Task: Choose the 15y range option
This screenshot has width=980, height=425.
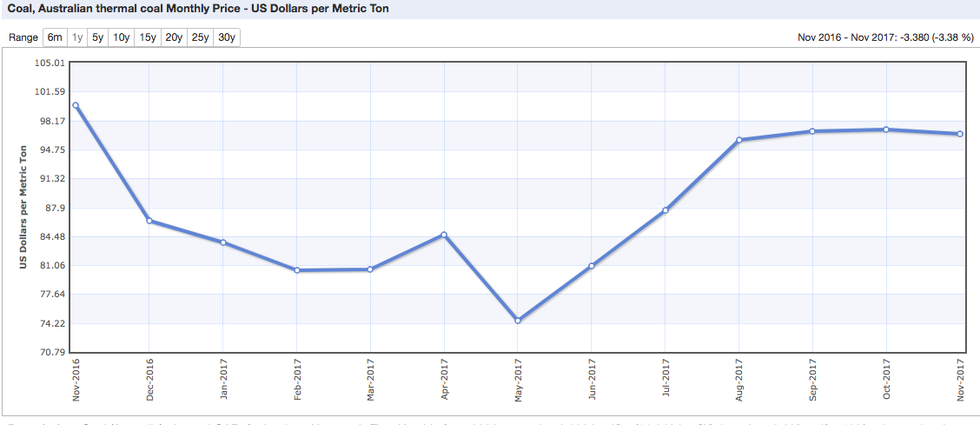Action: click(x=147, y=38)
